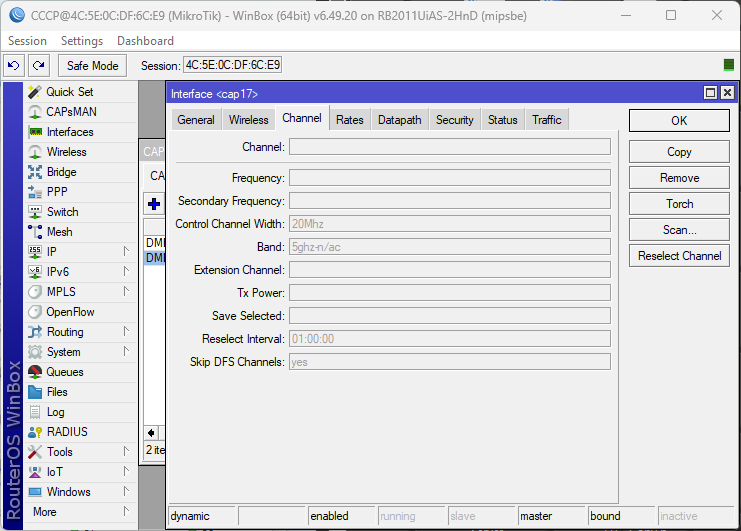Viewport: 741px width, 531px height.
Task: Click the Reselect Interval field
Action: pyautogui.click(x=450, y=339)
